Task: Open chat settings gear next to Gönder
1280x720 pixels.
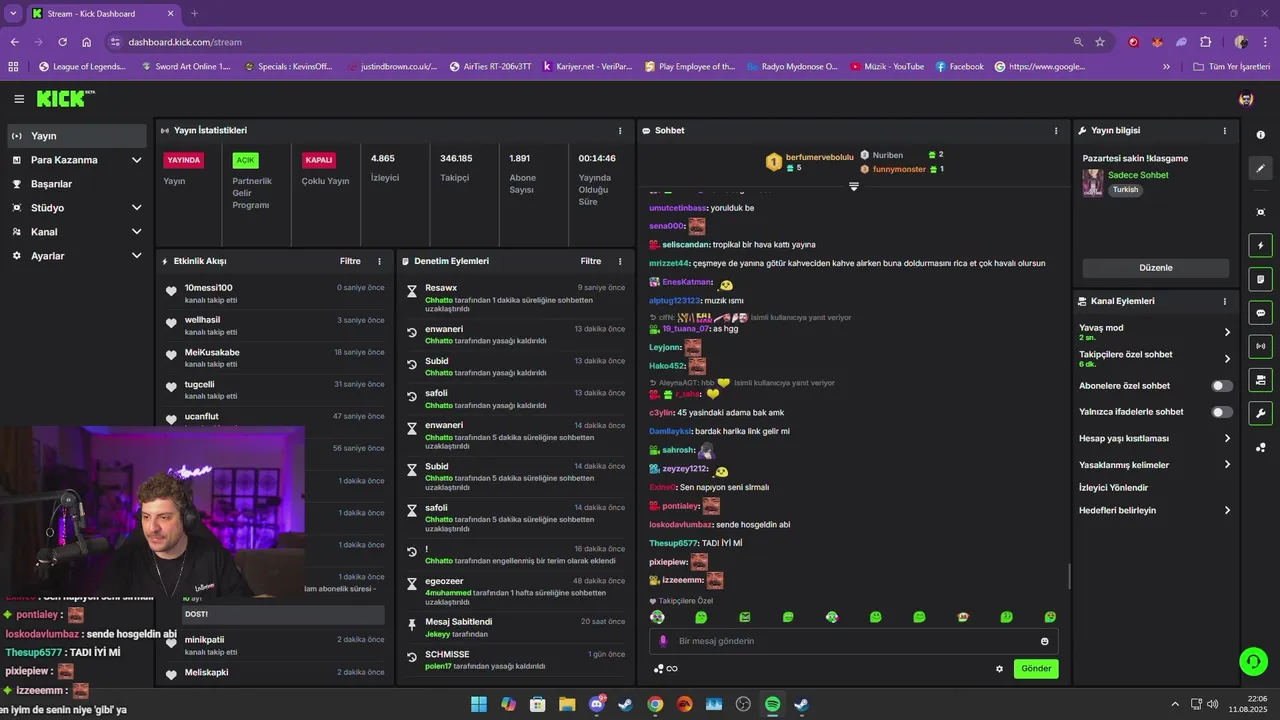Action: coord(999,669)
